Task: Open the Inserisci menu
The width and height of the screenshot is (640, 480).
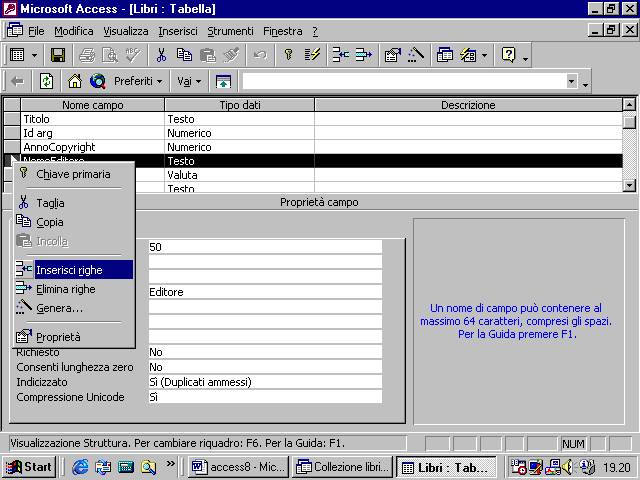Action: (178, 31)
